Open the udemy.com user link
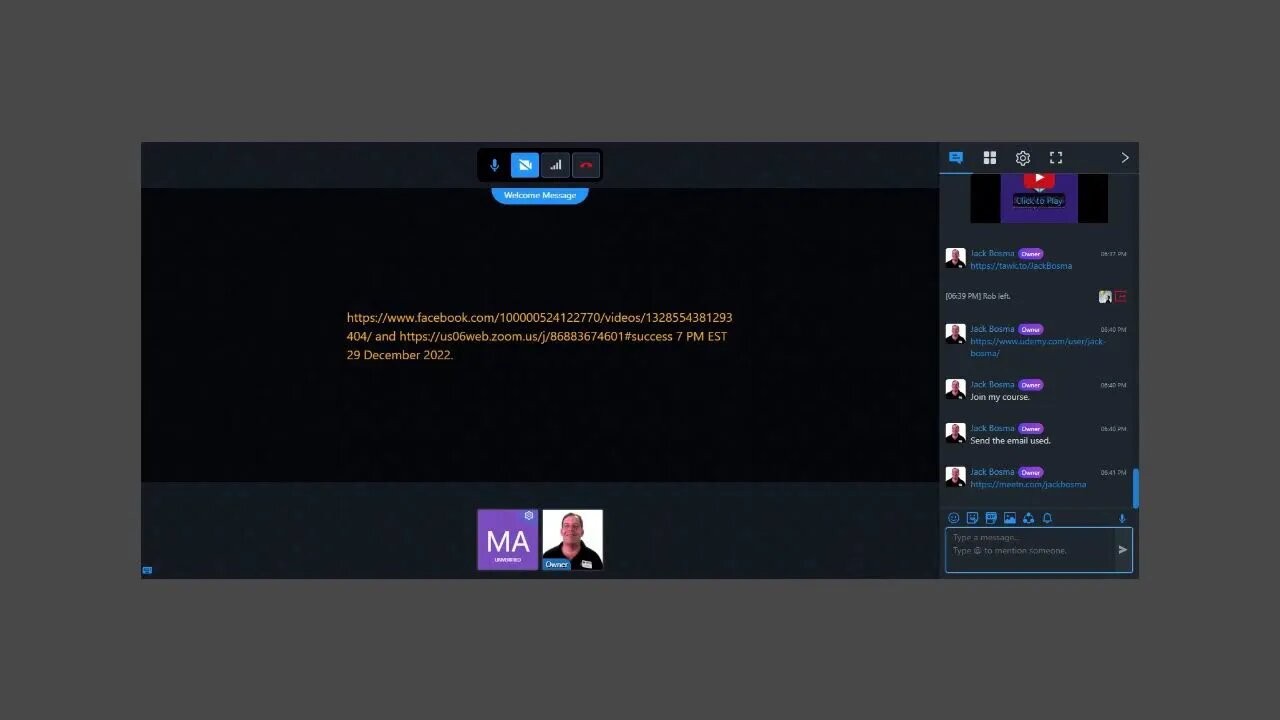This screenshot has height=720, width=1280. click(x=1037, y=347)
